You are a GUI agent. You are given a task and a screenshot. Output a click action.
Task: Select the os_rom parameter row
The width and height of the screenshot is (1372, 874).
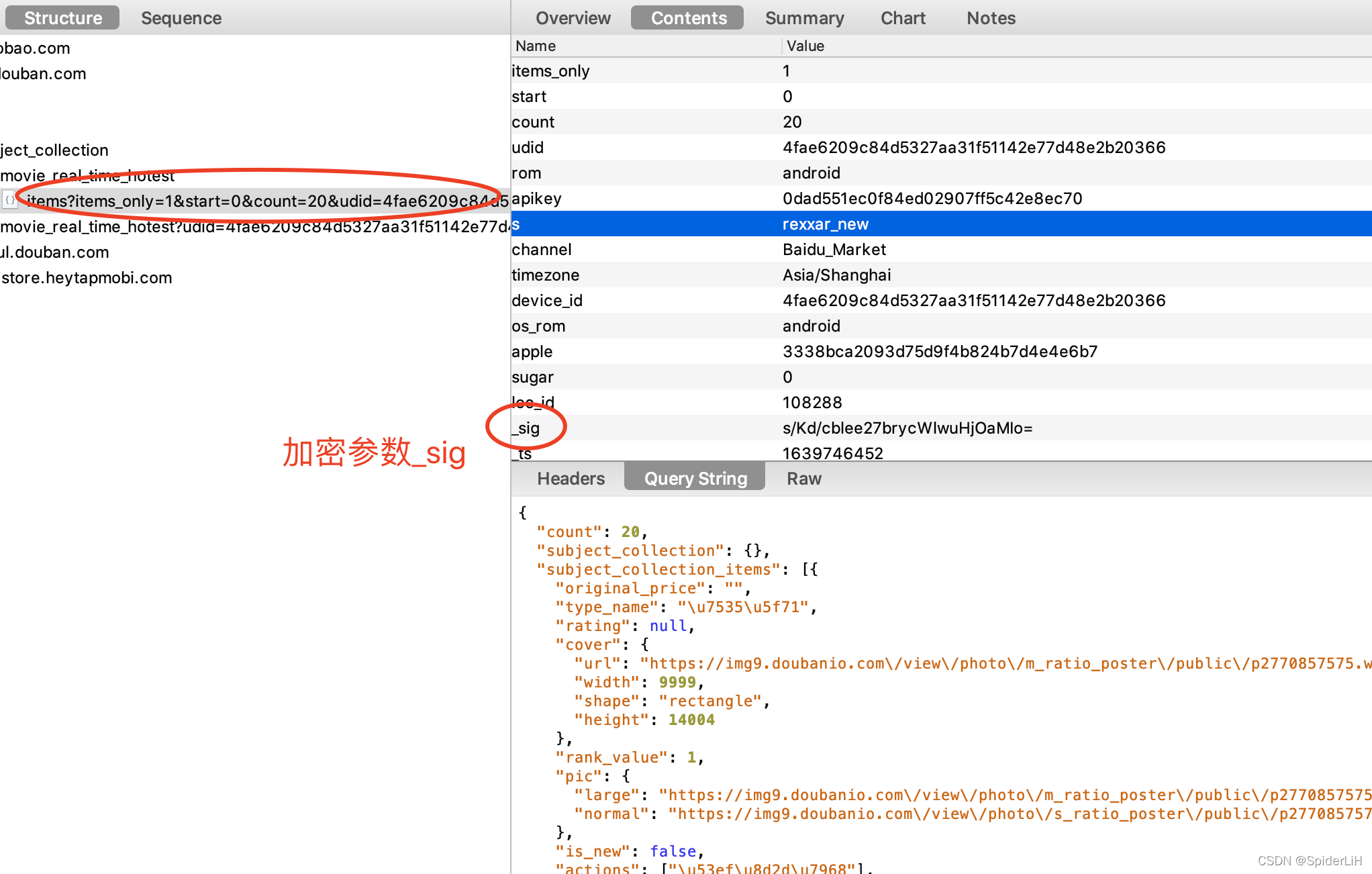coord(941,326)
